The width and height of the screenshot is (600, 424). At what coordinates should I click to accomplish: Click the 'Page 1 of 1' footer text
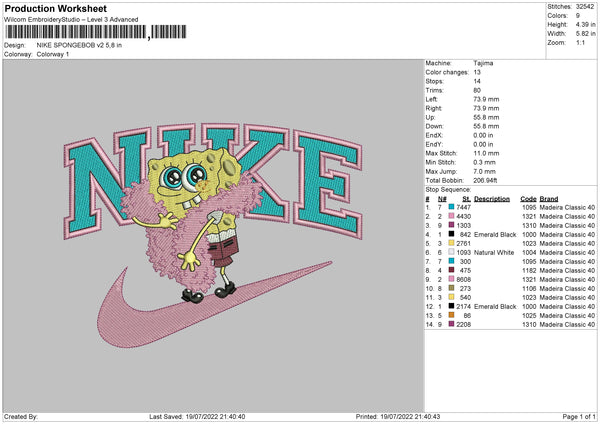tap(579, 416)
